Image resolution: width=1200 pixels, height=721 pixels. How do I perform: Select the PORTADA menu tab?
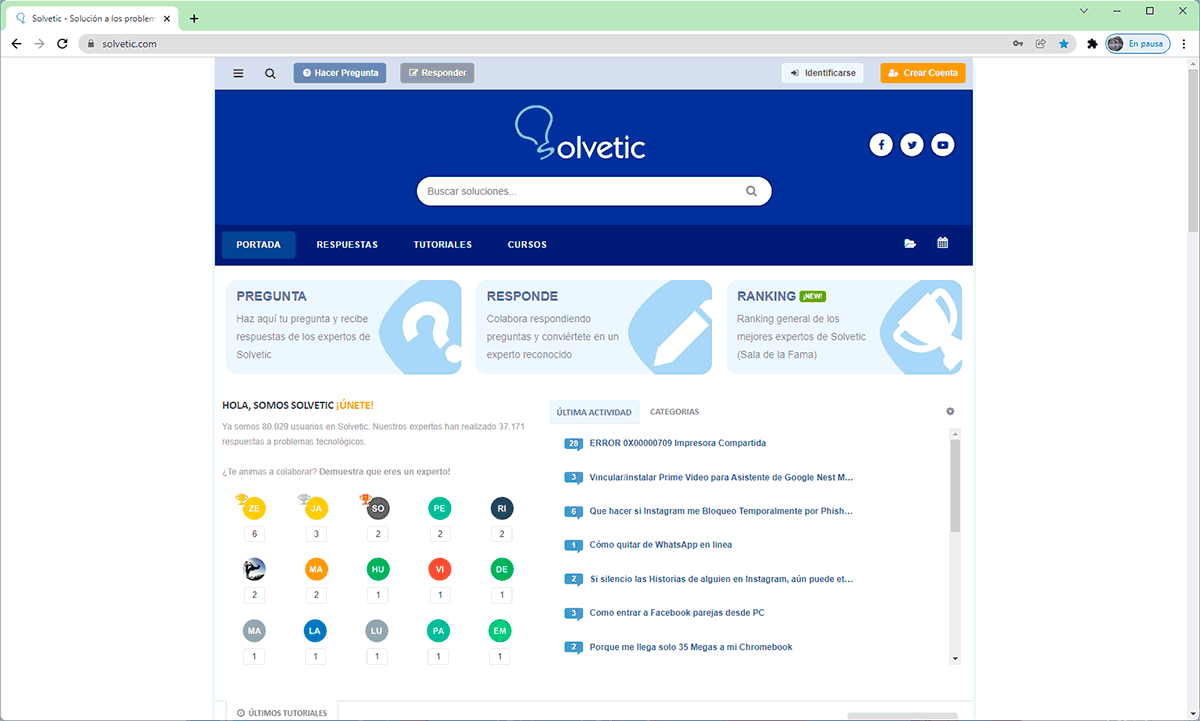click(259, 245)
